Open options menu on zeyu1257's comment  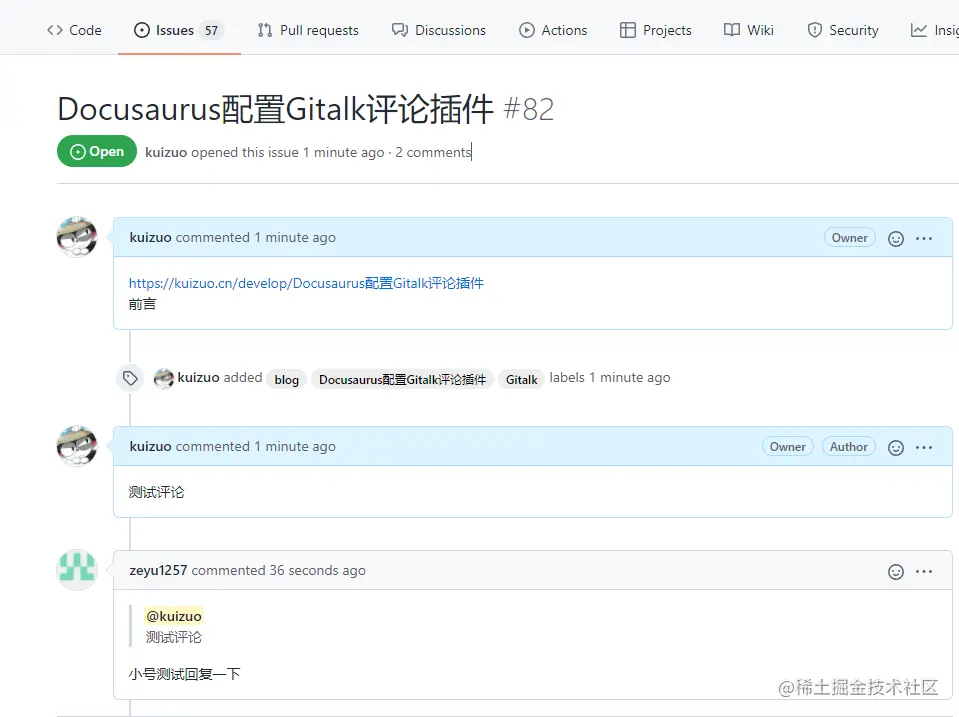[924, 571]
